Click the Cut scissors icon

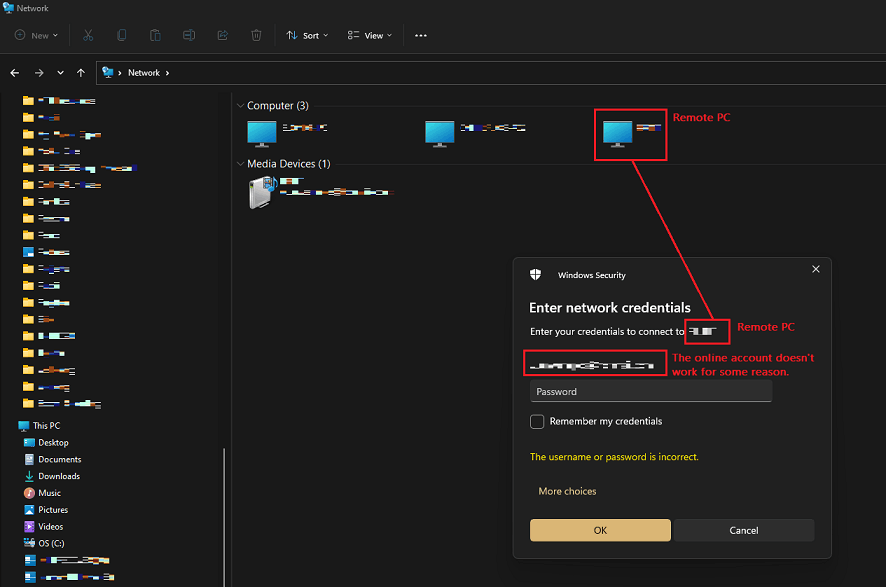click(88, 35)
